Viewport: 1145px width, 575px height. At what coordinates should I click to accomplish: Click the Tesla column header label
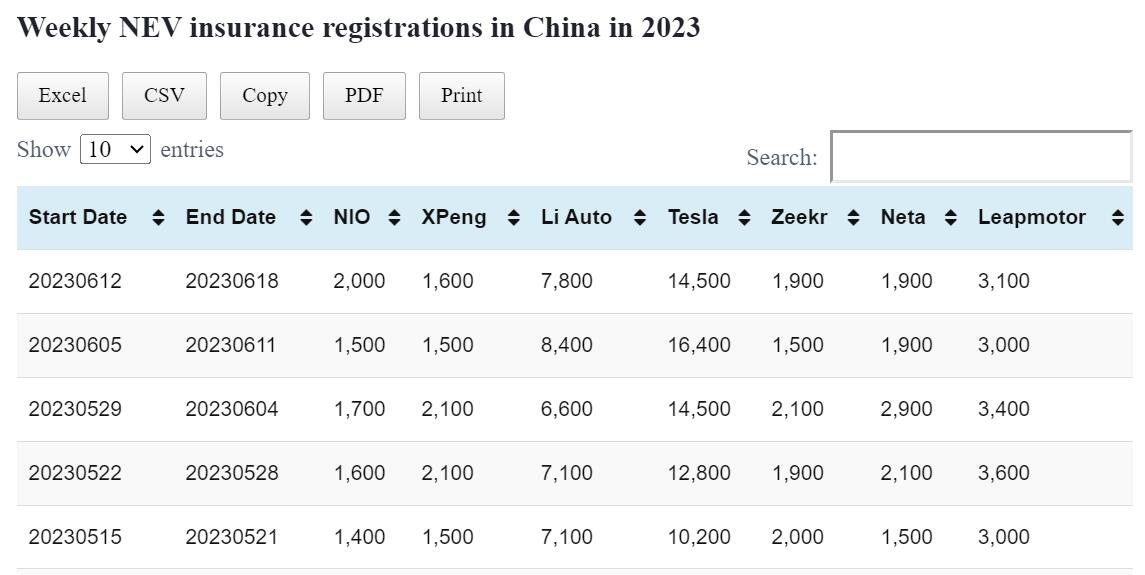coord(693,217)
